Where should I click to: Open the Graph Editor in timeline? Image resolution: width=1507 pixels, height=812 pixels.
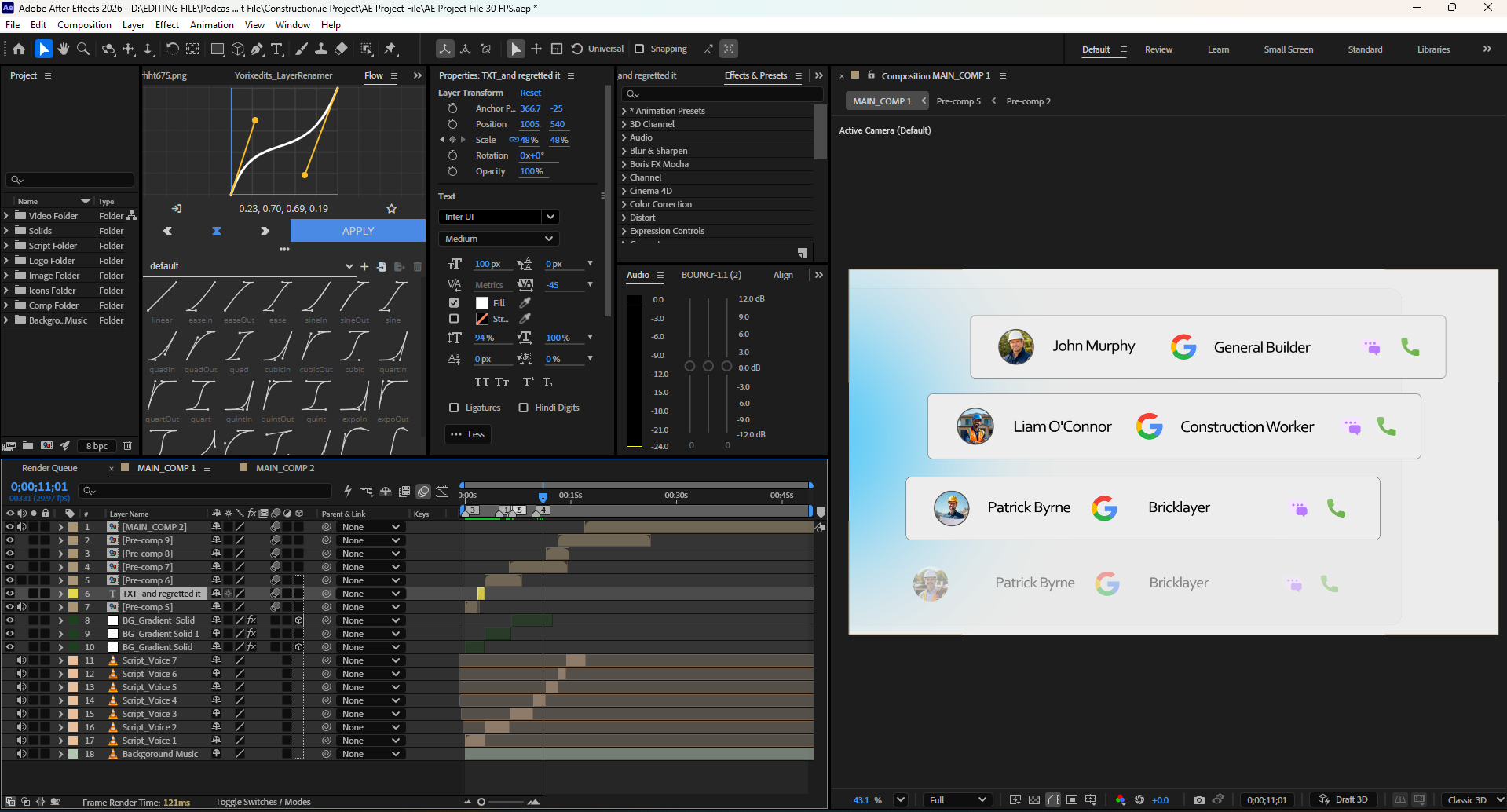(443, 492)
